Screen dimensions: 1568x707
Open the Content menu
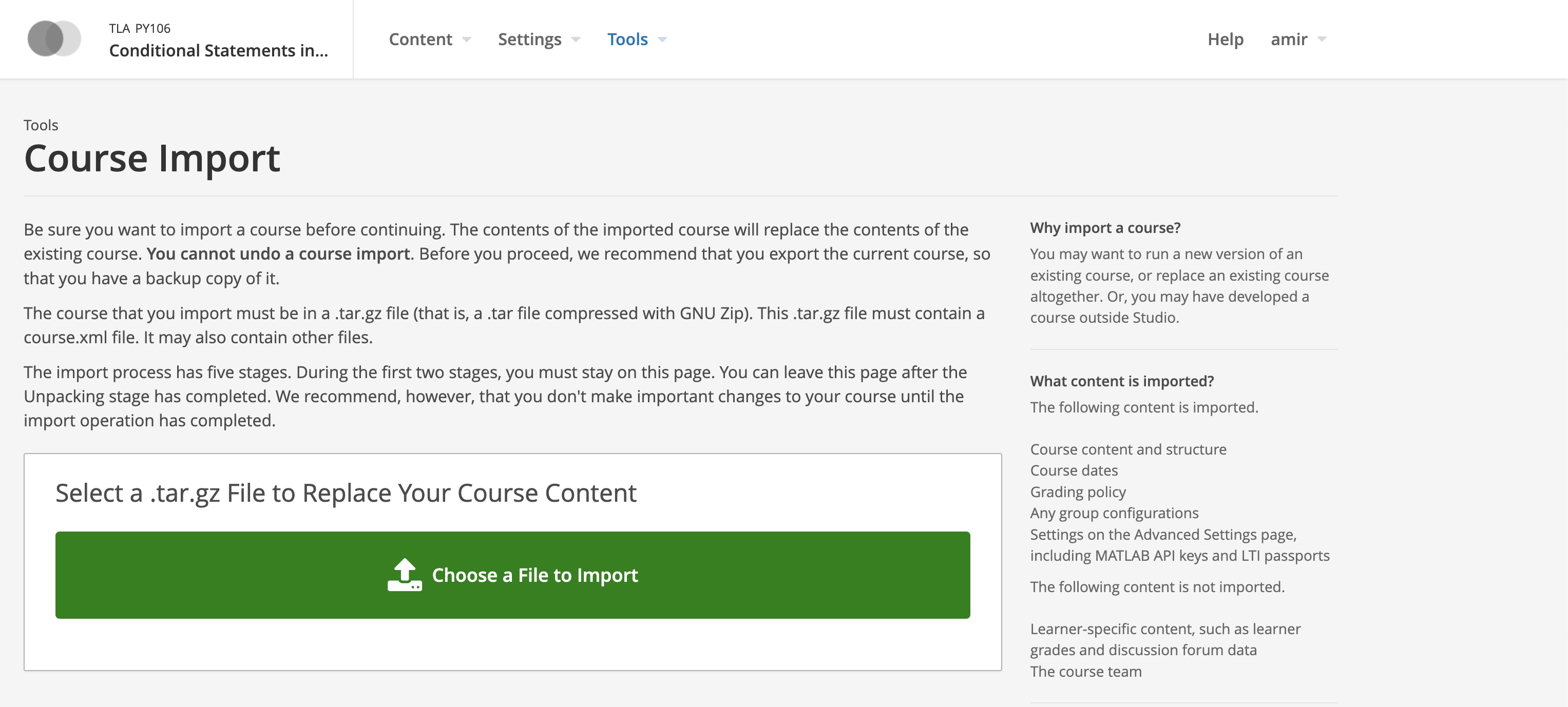421,39
